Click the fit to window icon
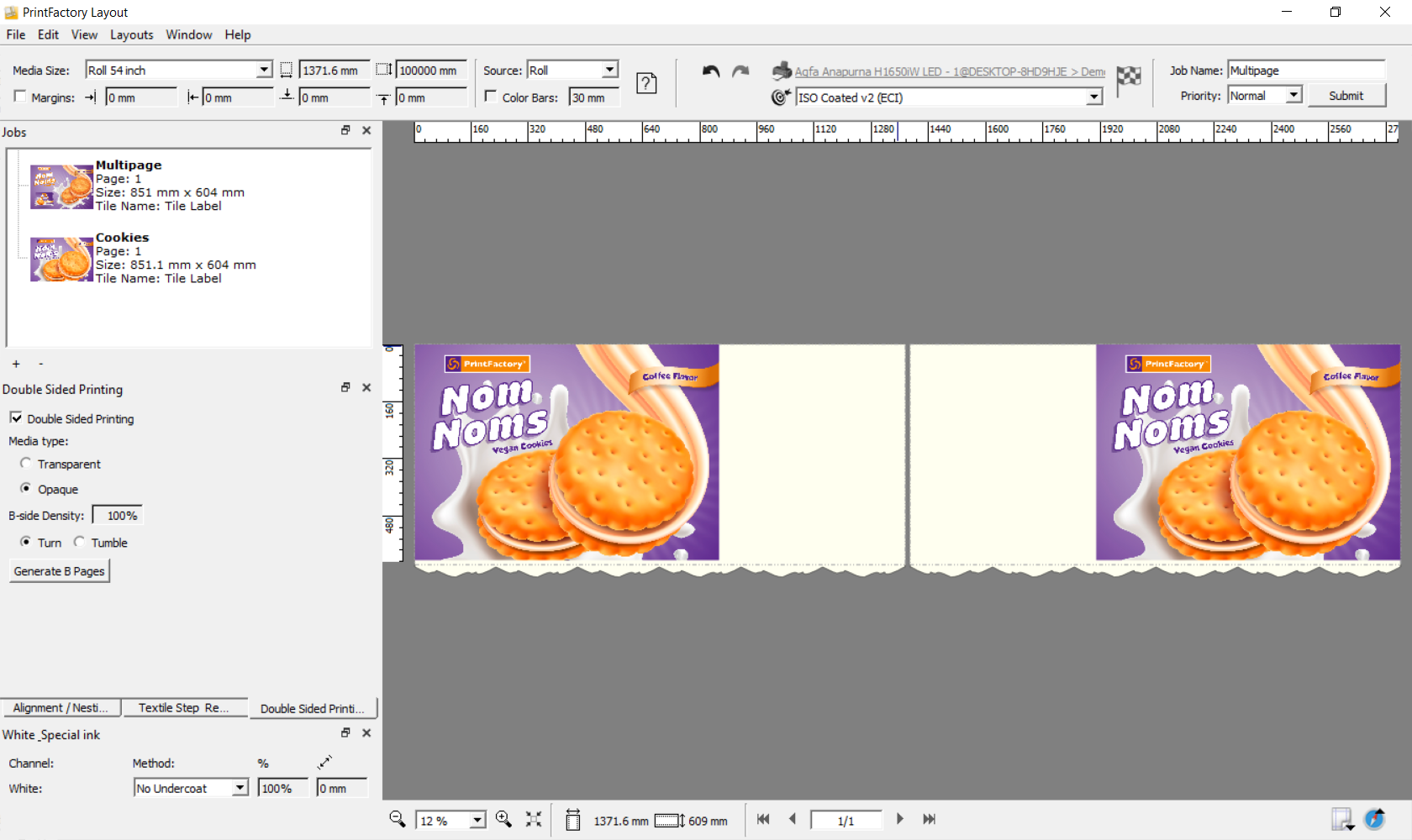Screen dimensions: 1412x840 tap(534, 819)
